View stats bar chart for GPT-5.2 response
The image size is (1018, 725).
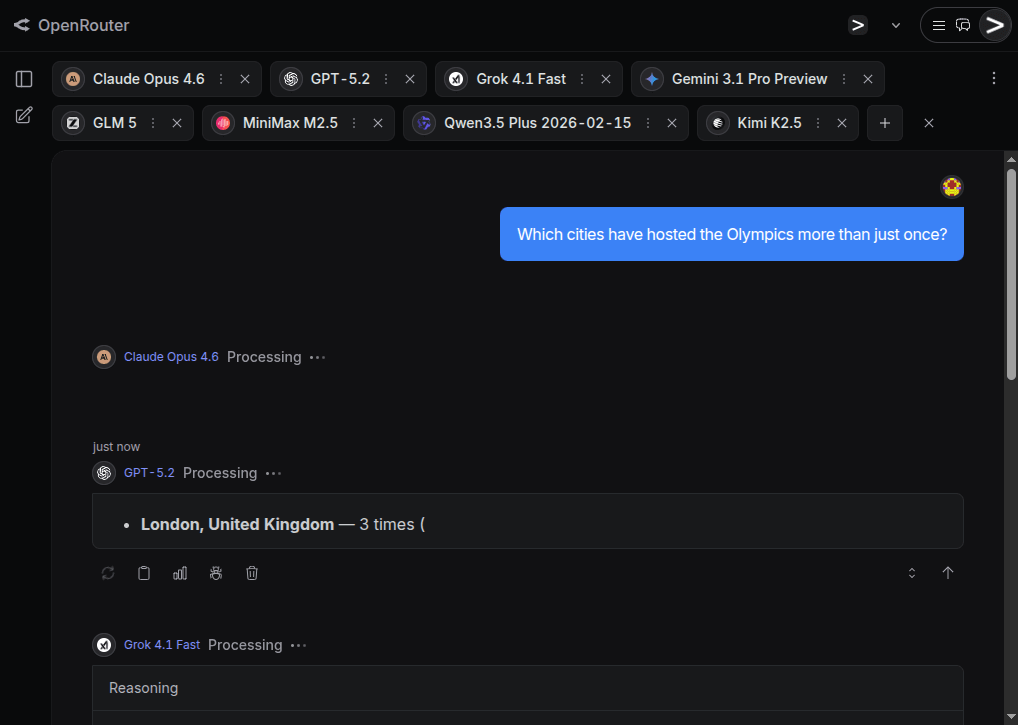pos(180,573)
